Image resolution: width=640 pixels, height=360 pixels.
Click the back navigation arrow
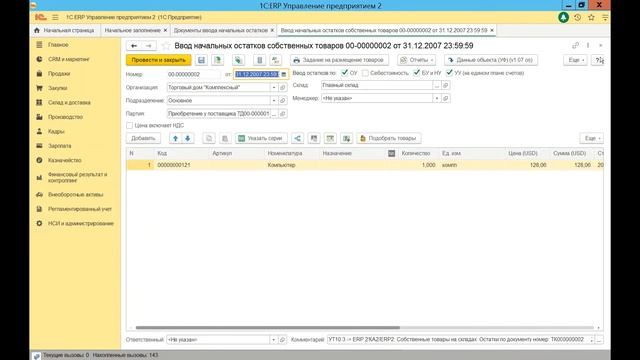tap(134, 46)
